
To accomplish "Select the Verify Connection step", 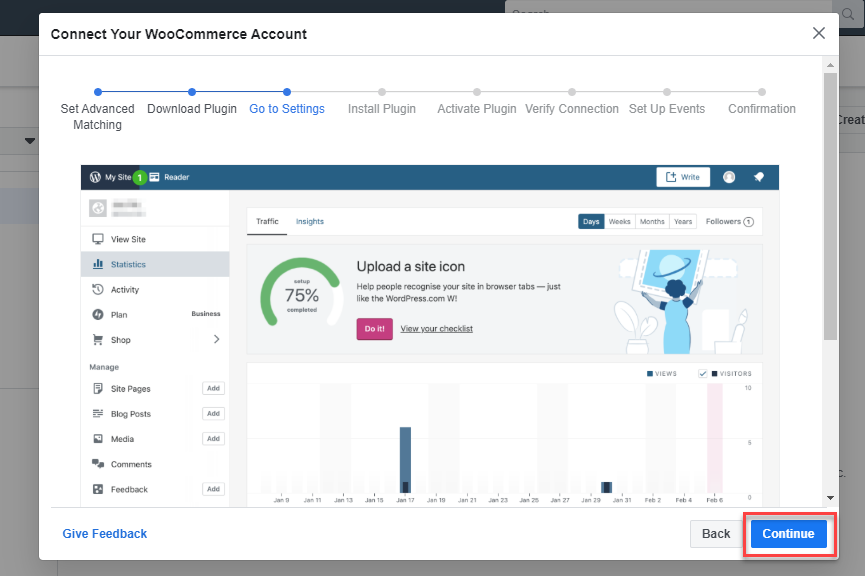I will click(x=572, y=103).
